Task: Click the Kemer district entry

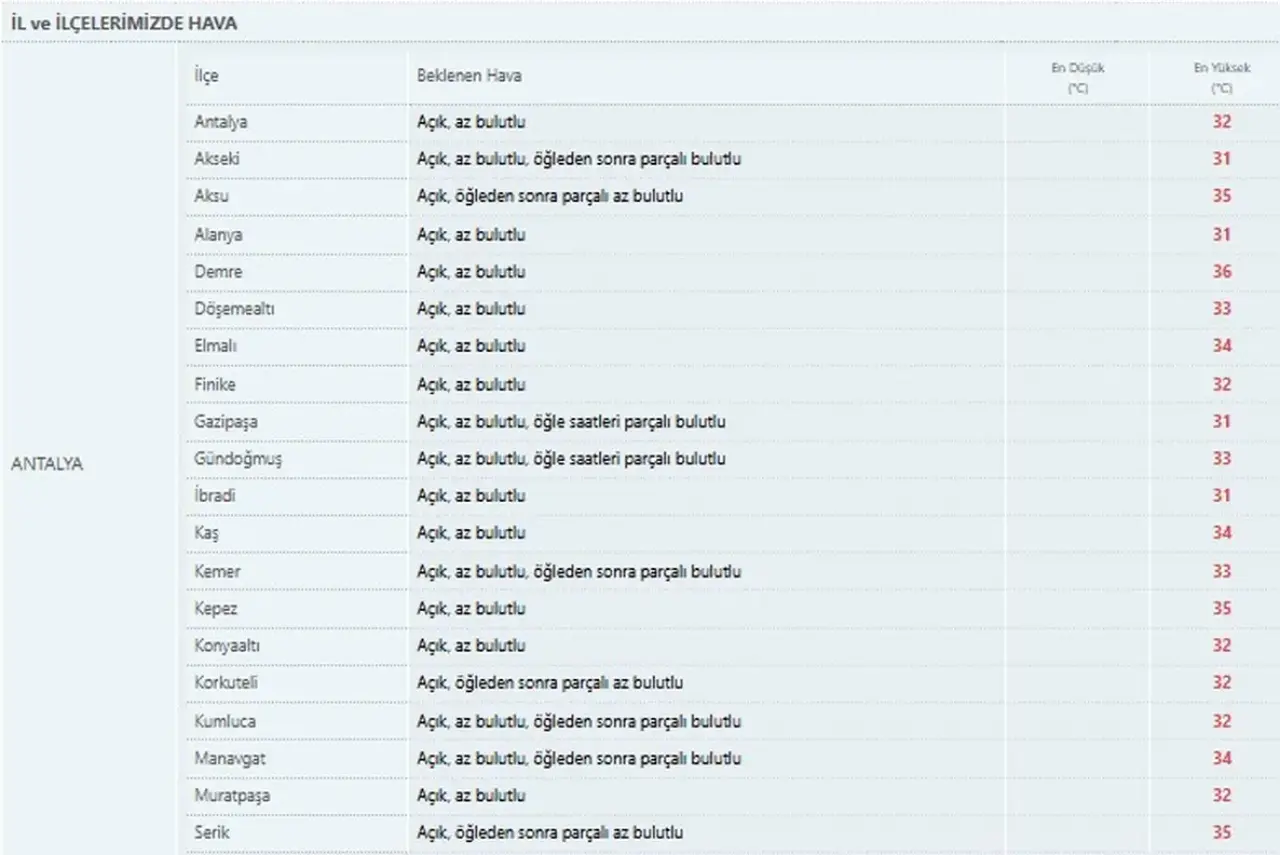Action: coord(217,572)
